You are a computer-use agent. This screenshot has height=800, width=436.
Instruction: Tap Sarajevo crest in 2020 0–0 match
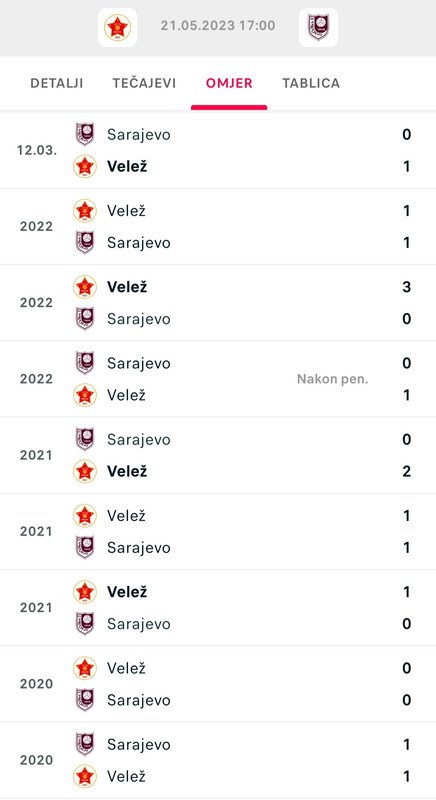85,699
